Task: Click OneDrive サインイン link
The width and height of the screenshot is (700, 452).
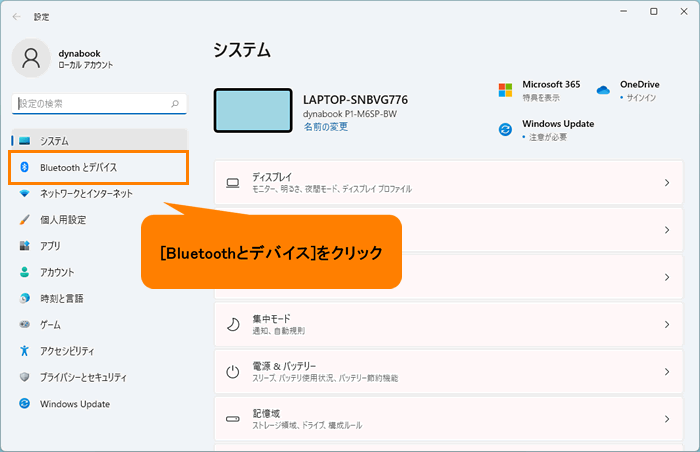Action: point(641,97)
